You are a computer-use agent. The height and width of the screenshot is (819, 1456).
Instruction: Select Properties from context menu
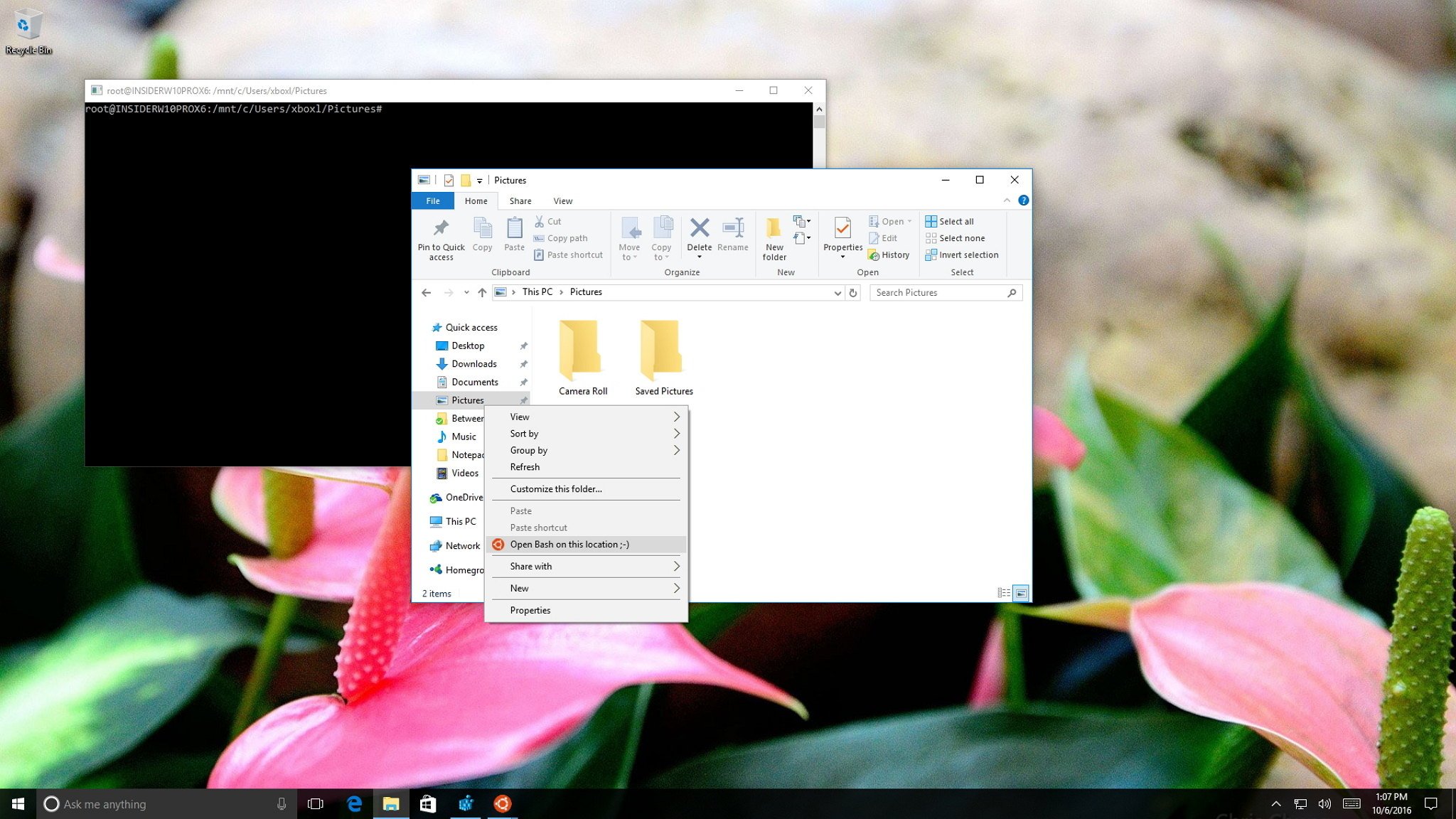tap(529, 609)
